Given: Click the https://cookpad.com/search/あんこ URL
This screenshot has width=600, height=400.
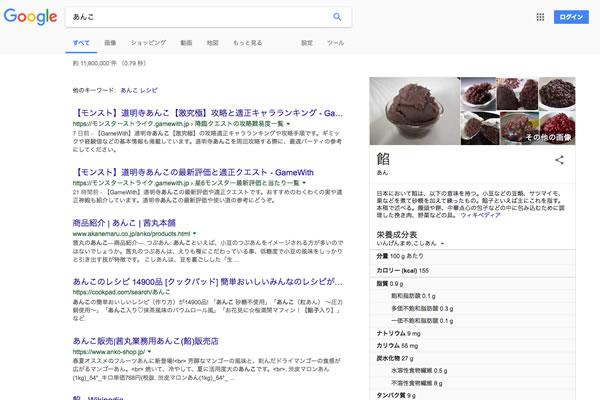Looking at the screenshot, I should [x=122, y=292].
